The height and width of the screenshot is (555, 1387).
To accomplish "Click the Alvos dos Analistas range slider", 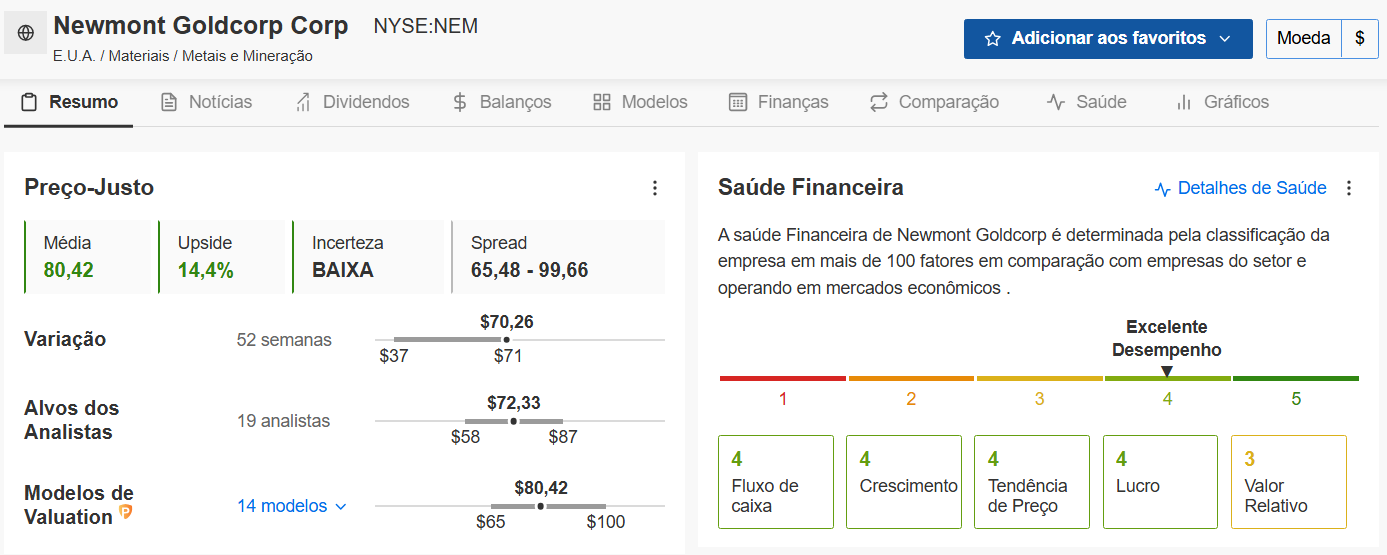I will point(520,422).
